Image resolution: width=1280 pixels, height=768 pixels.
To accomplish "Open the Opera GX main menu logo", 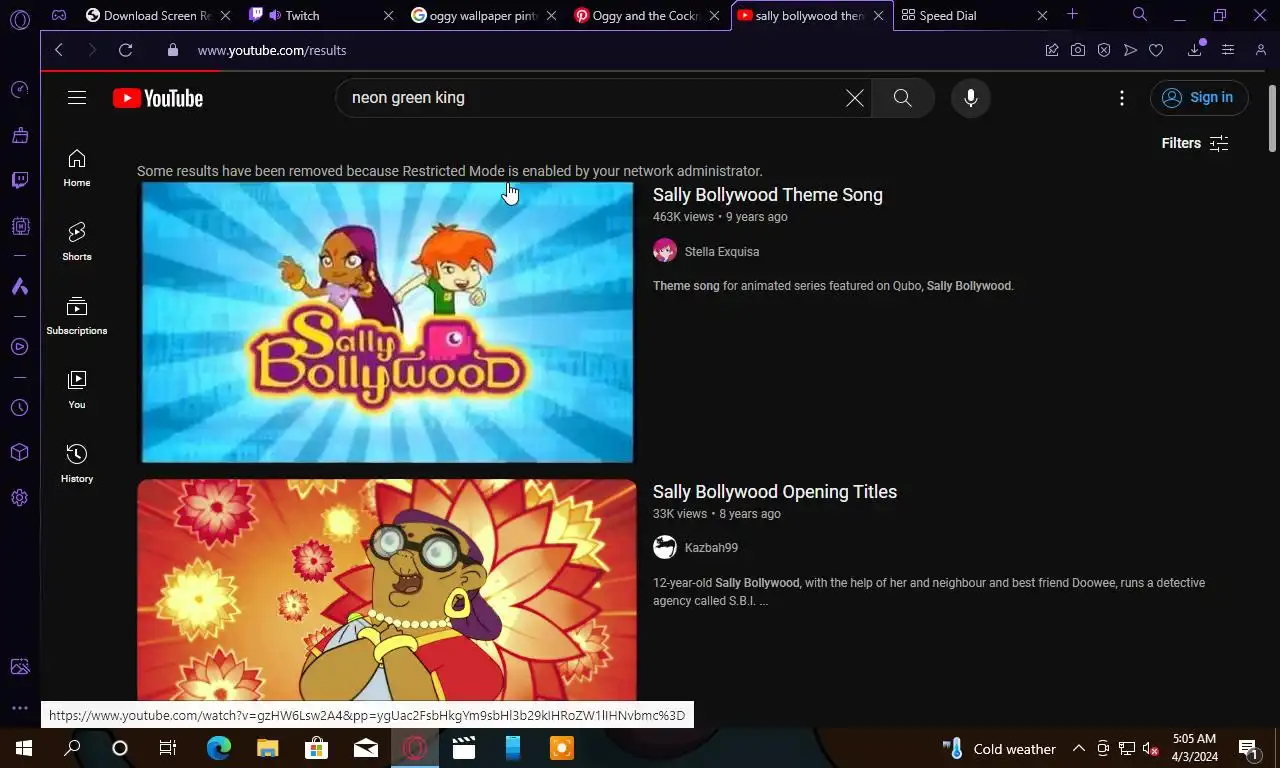I will 19,18.
